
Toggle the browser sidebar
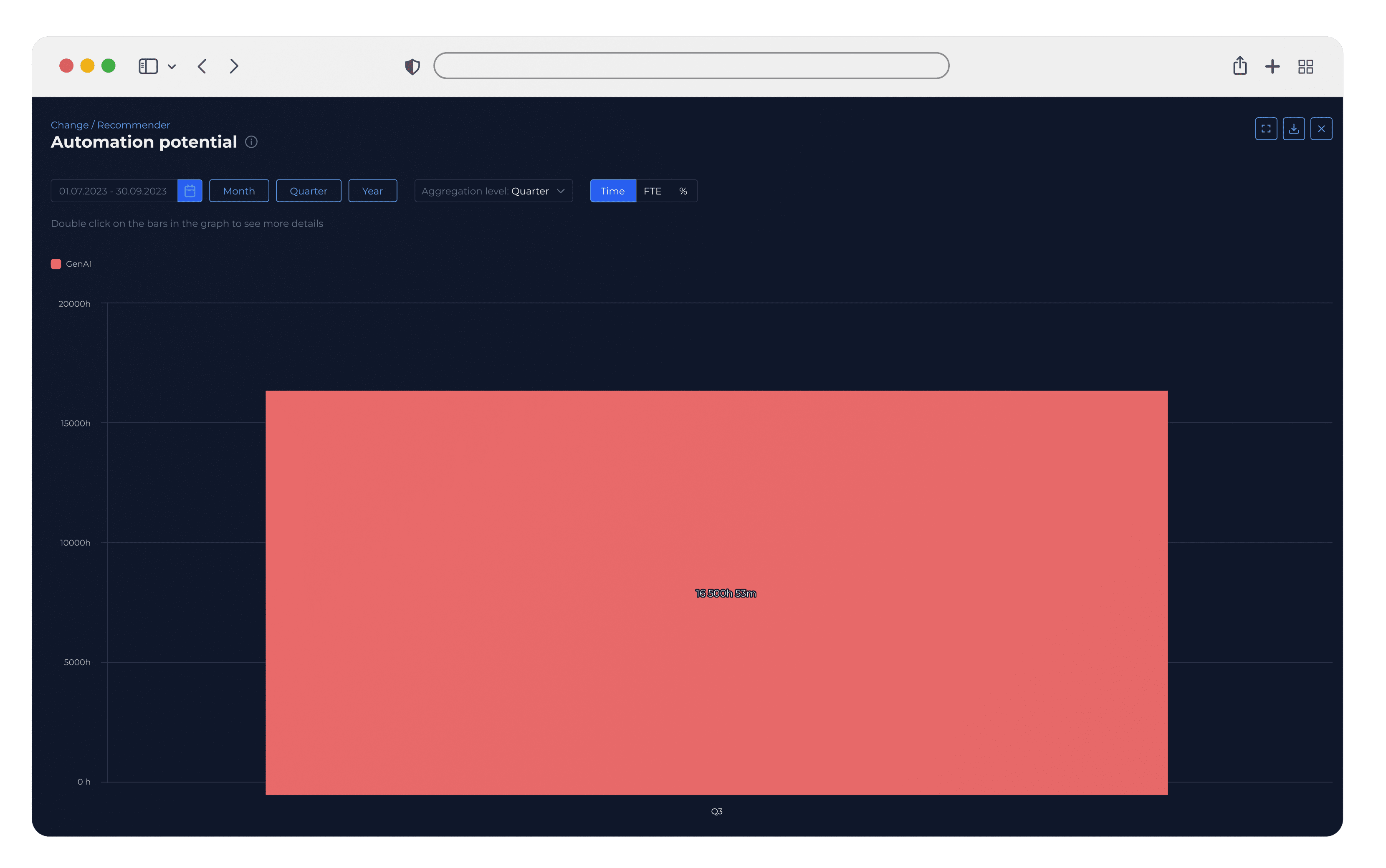coord(148,66)
